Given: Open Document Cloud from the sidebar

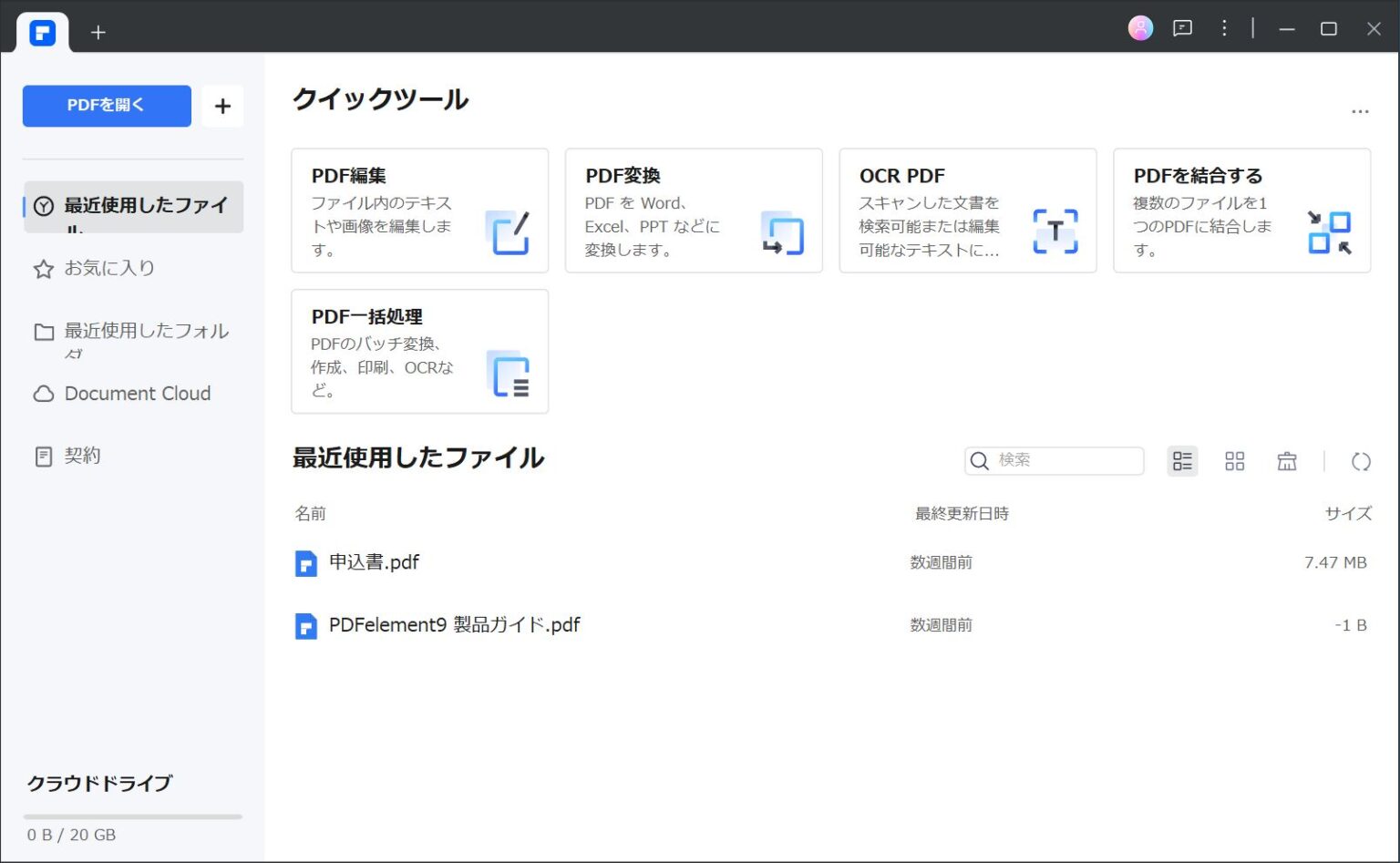Looking at the screenshot, I should 137,393.
